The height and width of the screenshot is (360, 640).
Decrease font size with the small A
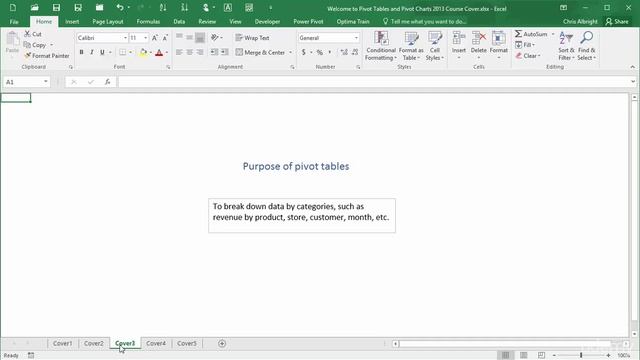pyautogui.click(x=165, y=38)
